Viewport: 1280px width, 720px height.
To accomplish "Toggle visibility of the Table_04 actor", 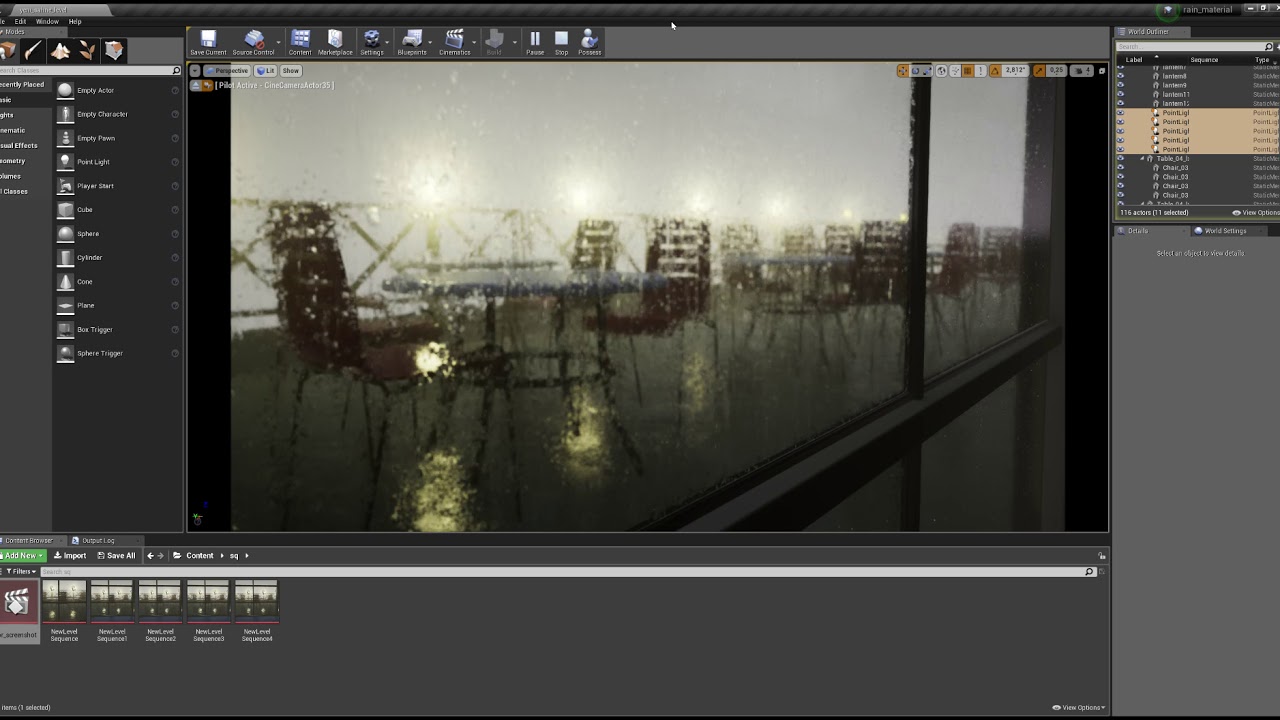I will click(1120, 158).
